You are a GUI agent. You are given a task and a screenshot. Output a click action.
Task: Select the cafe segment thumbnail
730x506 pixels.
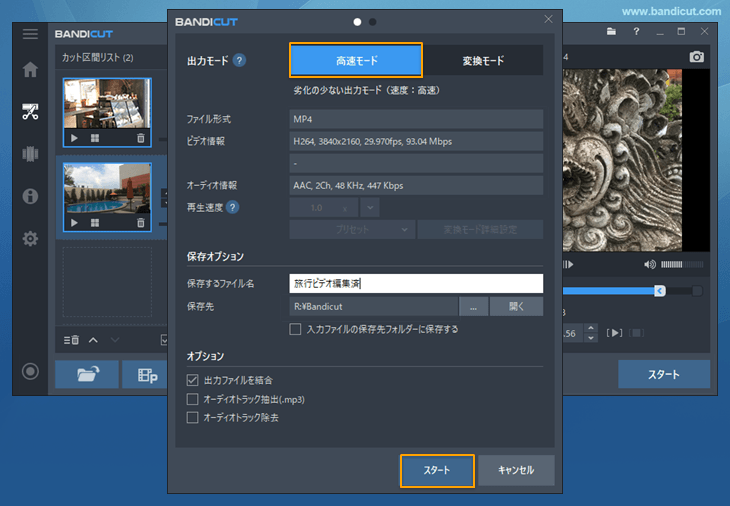(x=107, y=103)
